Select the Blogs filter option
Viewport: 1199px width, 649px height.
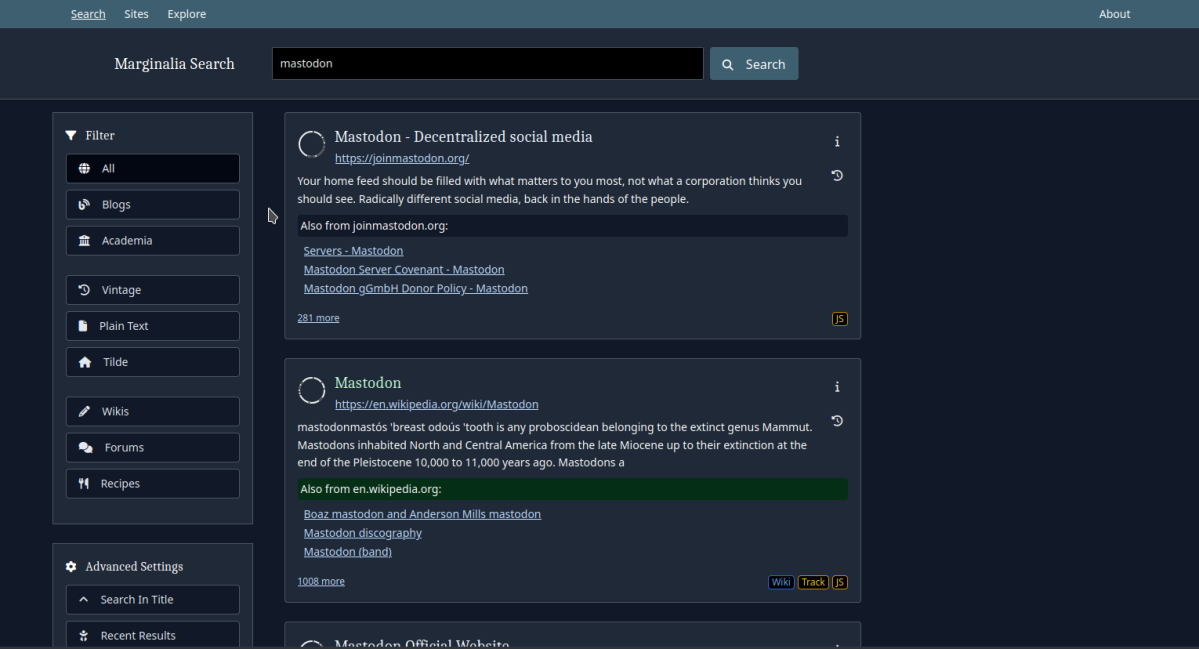(x=153, y=204)
